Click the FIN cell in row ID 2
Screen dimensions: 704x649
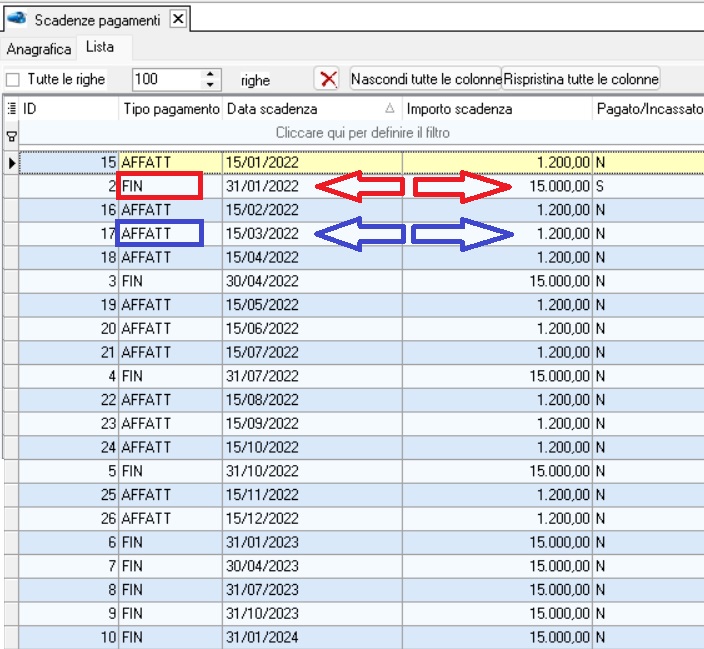click(x=171, y=186)
